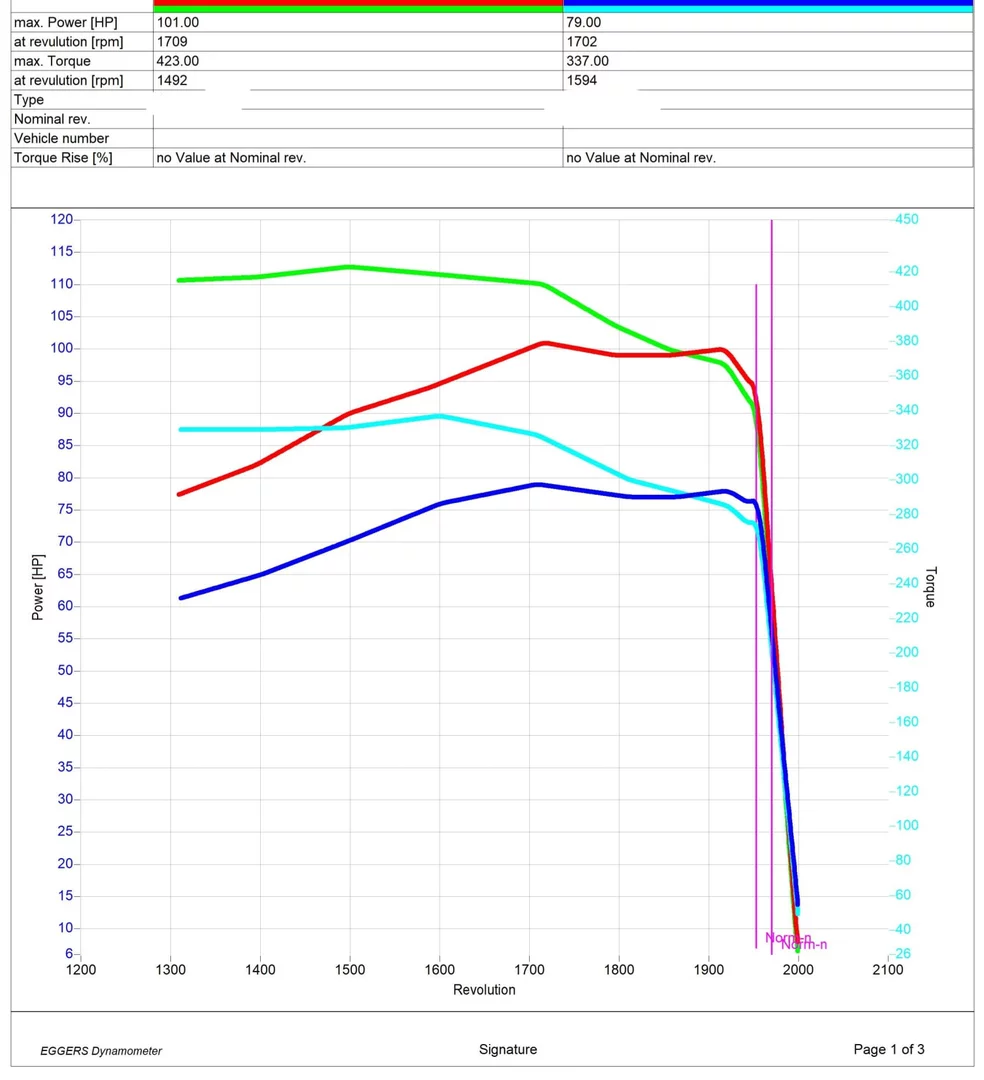The width and height of the screenshot is (984, 1080).
Task: Click the Type row label
Action: click(x=29, y=100)
